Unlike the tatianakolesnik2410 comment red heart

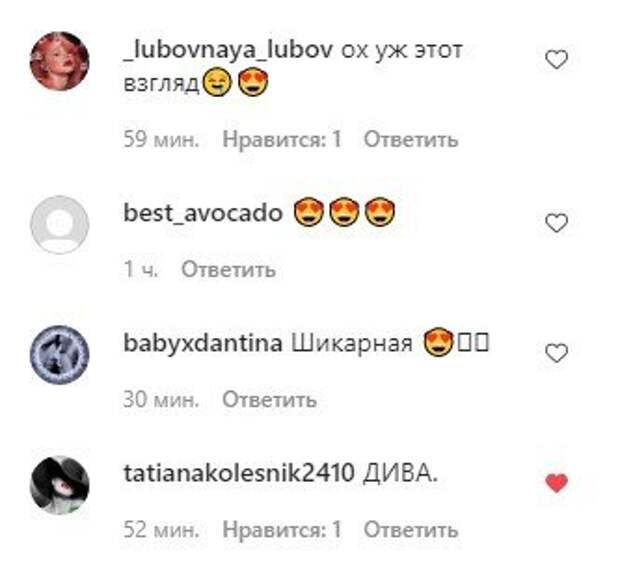point(557,483)
